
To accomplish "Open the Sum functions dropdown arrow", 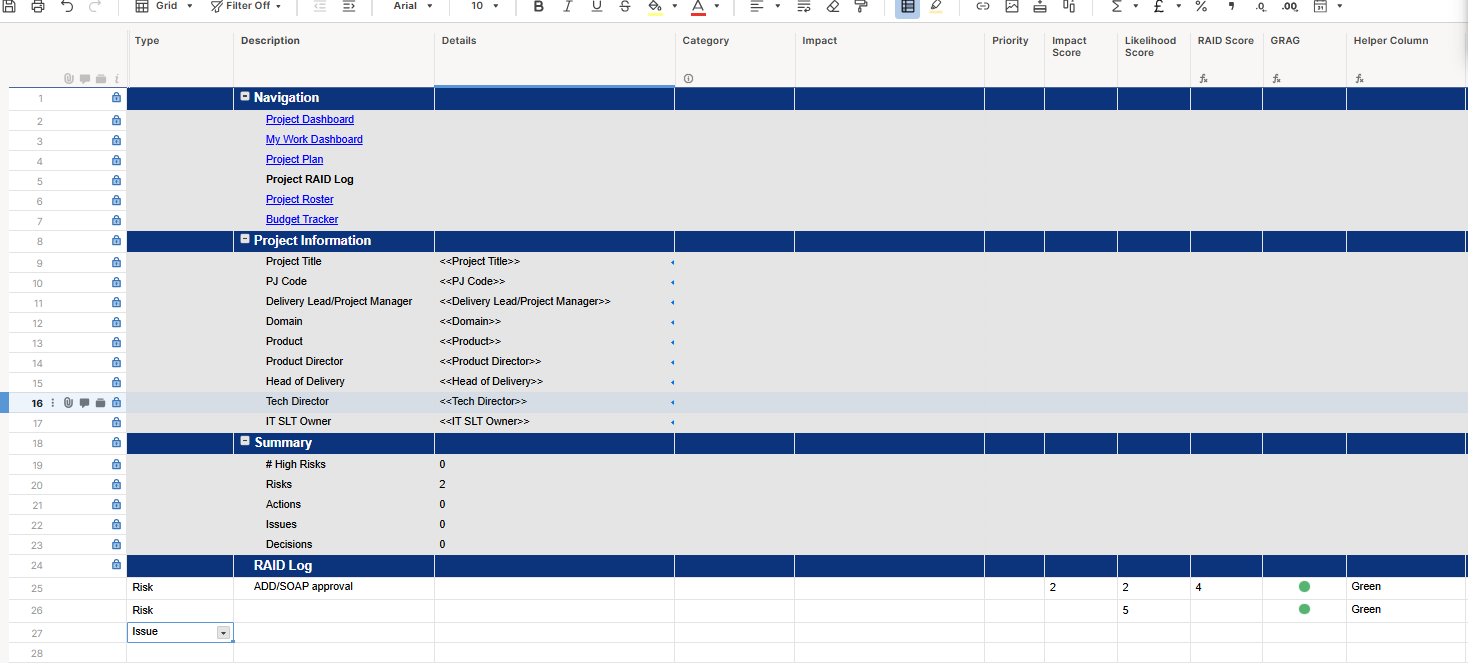I will point(1136,6).
